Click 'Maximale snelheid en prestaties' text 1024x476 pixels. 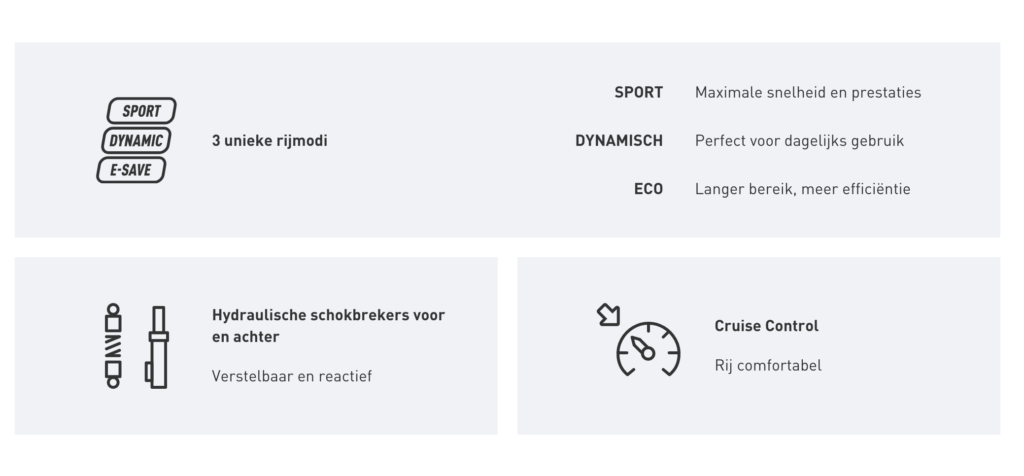click(808, 93)
